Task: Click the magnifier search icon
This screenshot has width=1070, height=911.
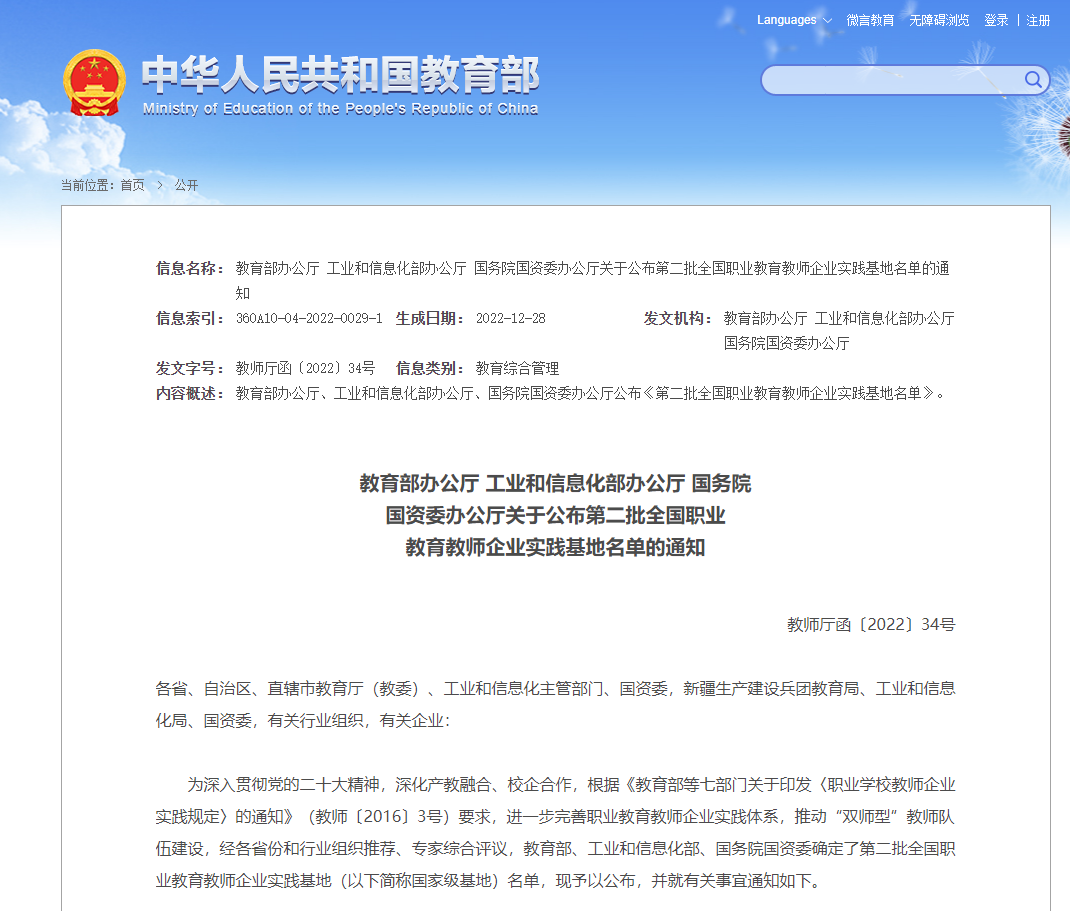Action: [x=1033, y=80]
